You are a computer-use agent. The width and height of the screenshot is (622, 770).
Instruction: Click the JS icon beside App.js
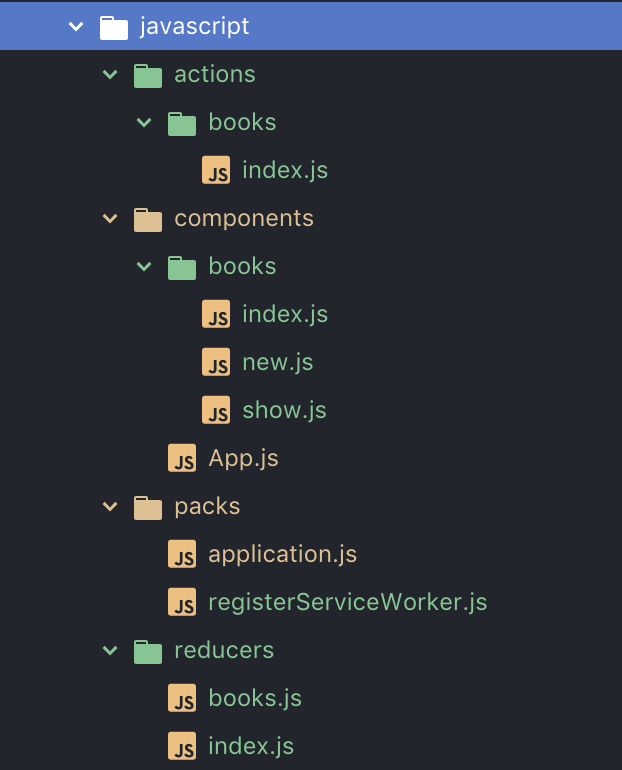[182, 459]
